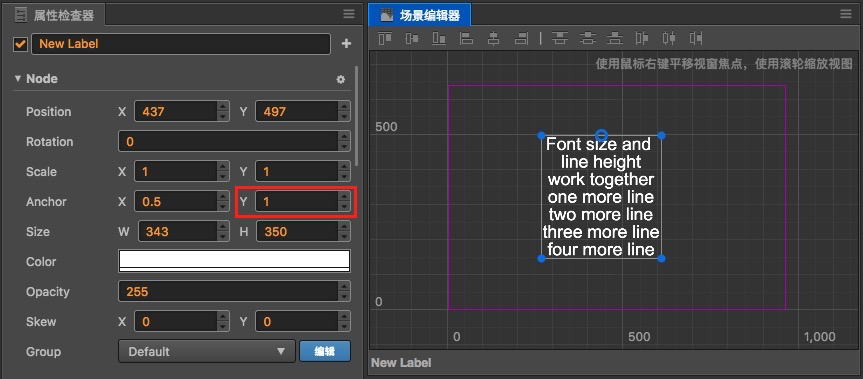The height and width of the screenshot is (379, 863).
Task: Switch to the 属性检查器 tab
Action: pyautogui.click(x=54, y=15)
